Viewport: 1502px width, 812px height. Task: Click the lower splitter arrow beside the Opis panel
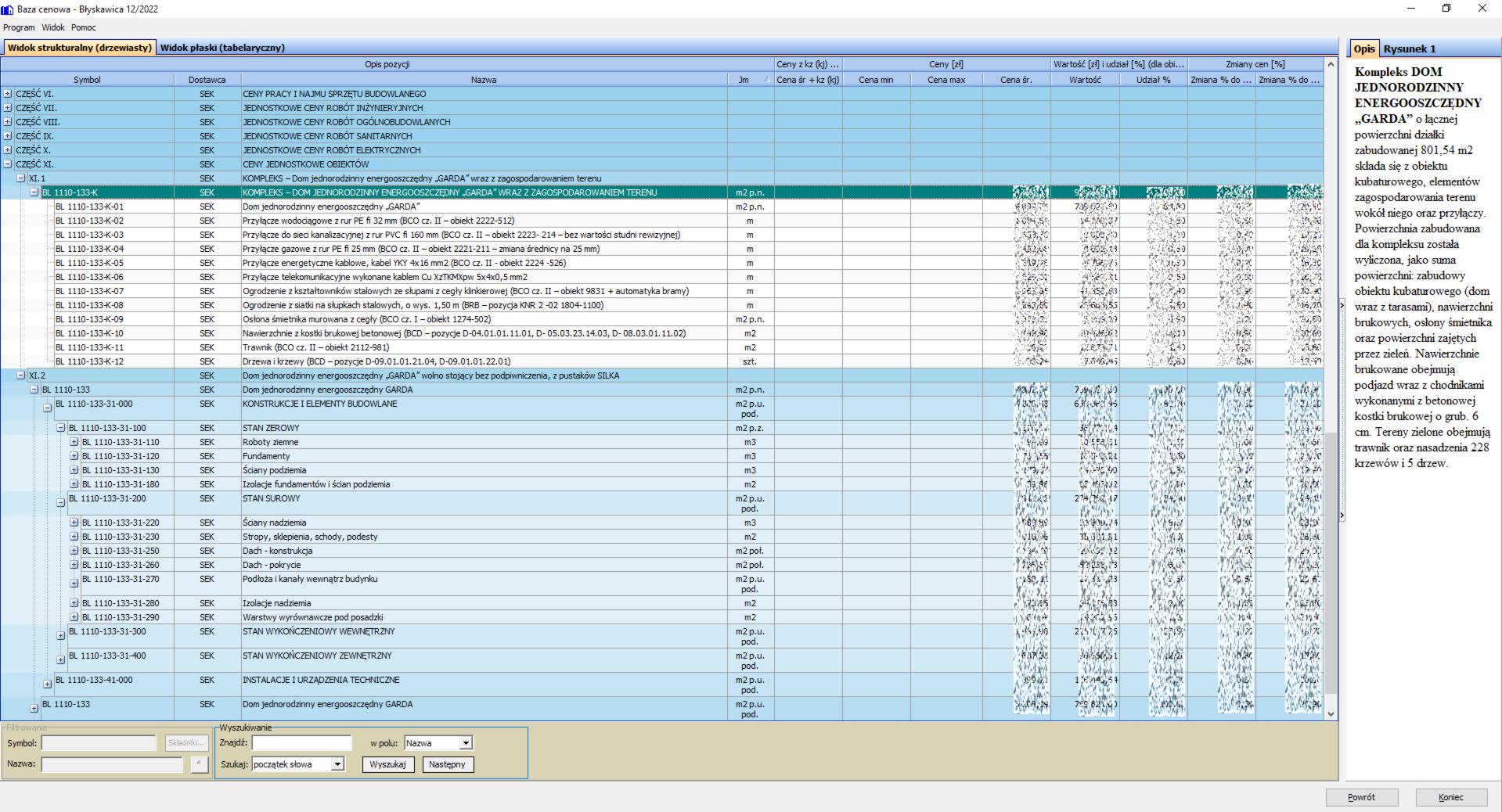point(1342,516)
